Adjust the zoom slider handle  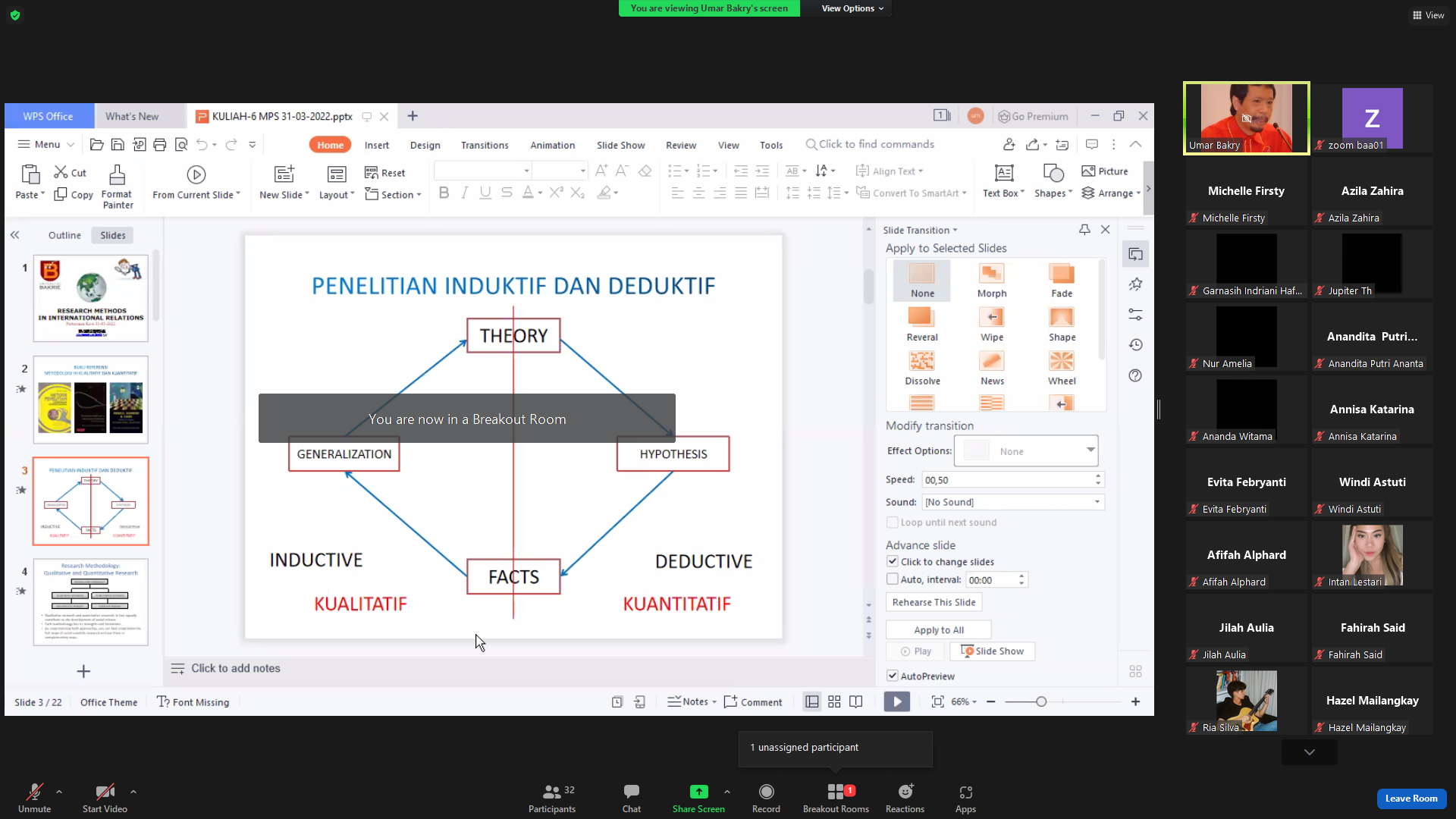point(1041,702)
